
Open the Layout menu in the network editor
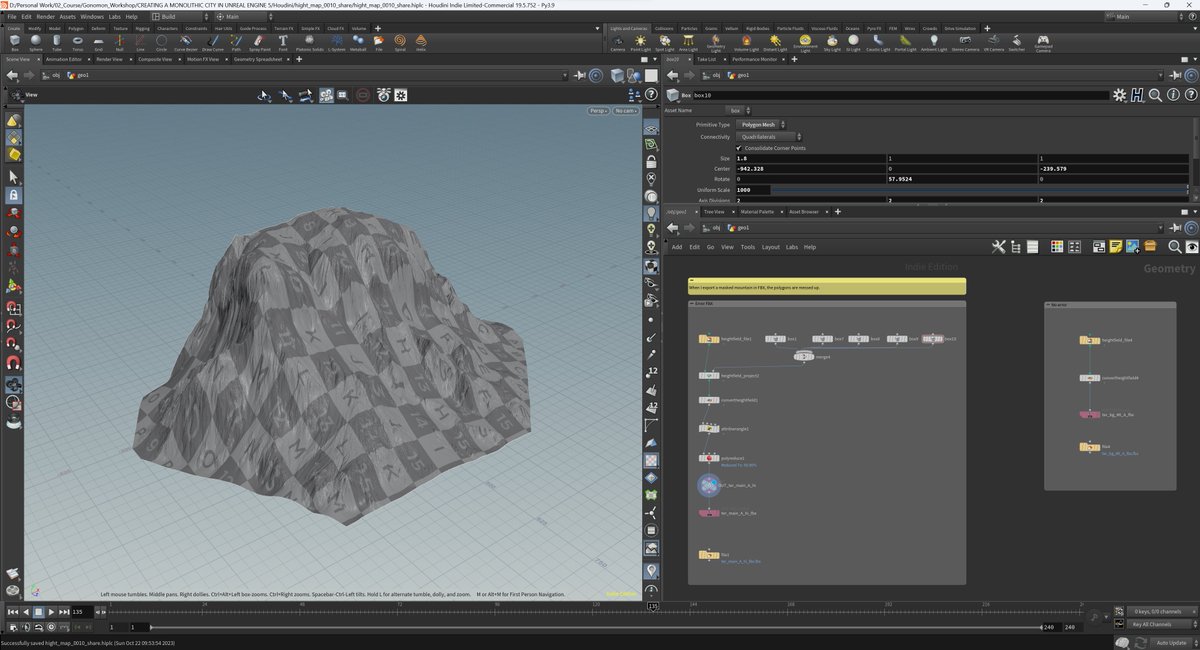coord(770,247)
